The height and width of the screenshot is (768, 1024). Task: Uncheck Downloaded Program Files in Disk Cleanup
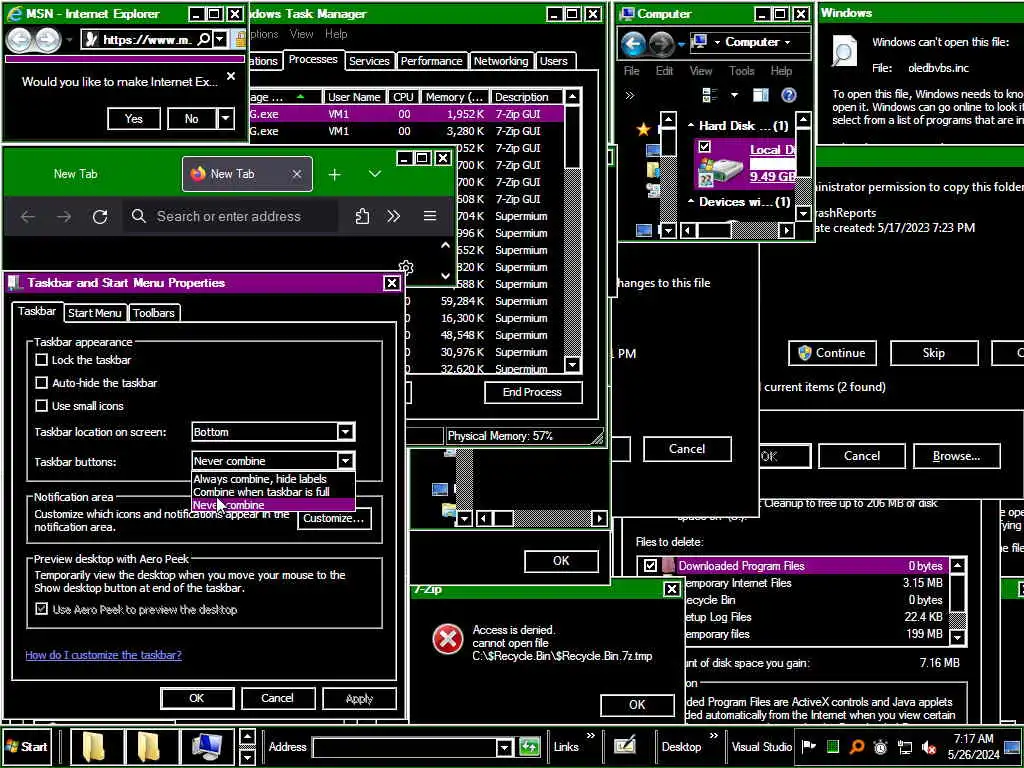point(650,566)
